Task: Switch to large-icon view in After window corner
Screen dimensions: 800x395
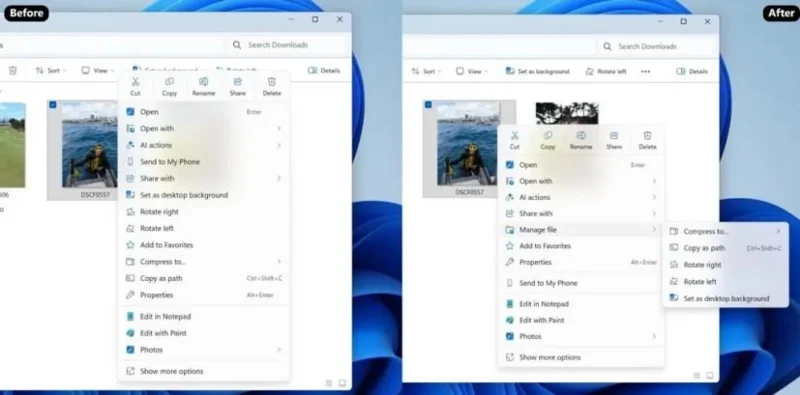Action: coord(710,376)
